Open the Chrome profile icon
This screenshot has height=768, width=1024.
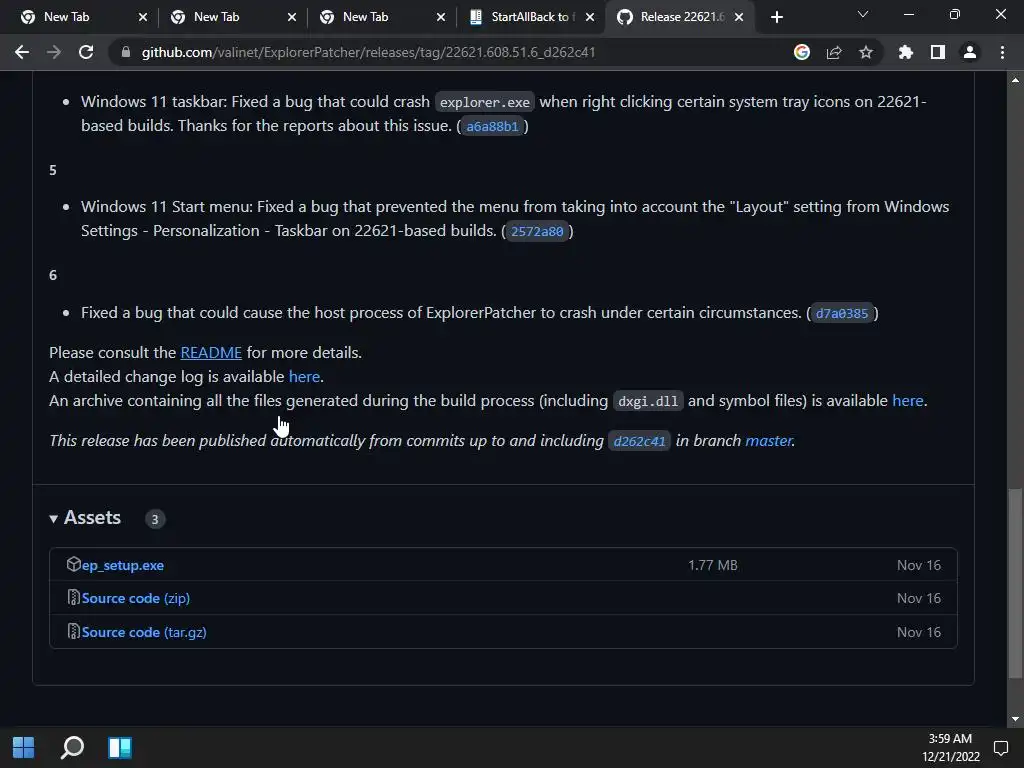970,52
